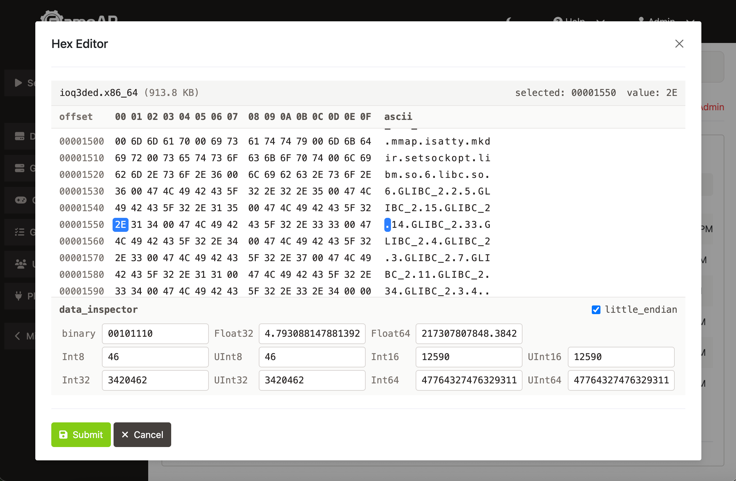Click ascii text LIBC_2.4.GLIBC_2
Viewport: 736px width, 481px height.
pos(437,241)
